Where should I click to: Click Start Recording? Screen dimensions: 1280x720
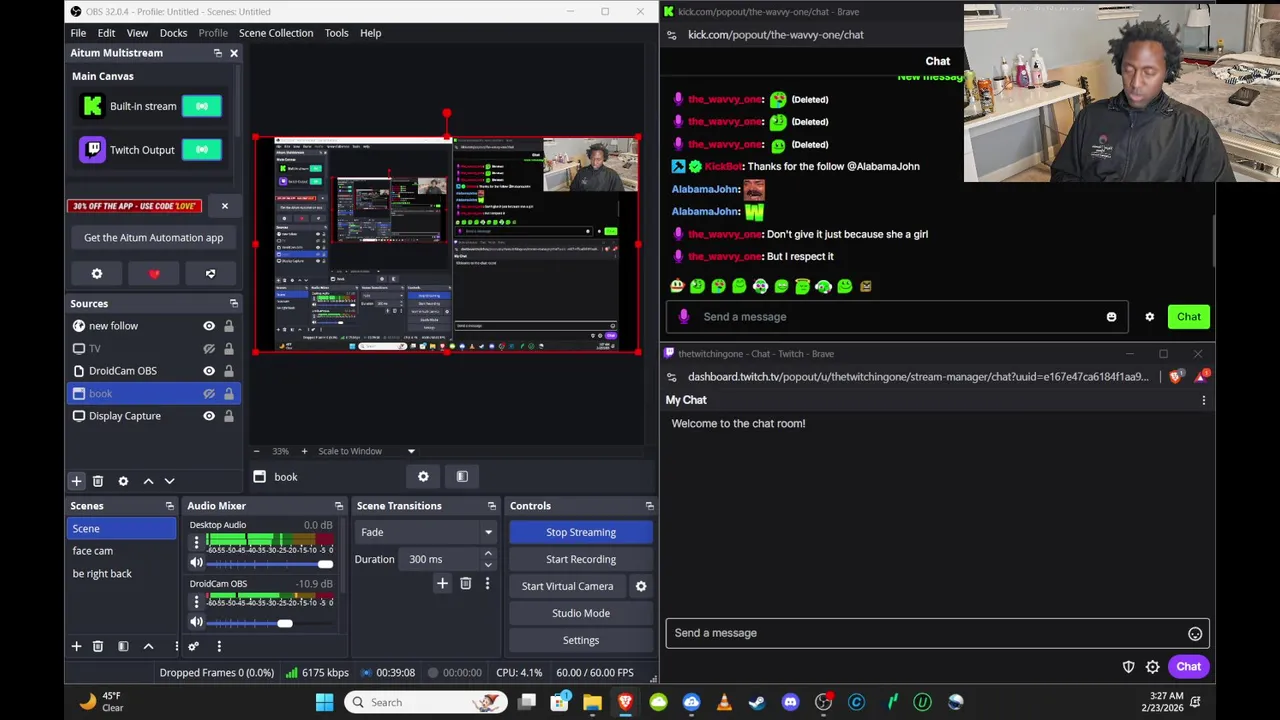(581, 559)
